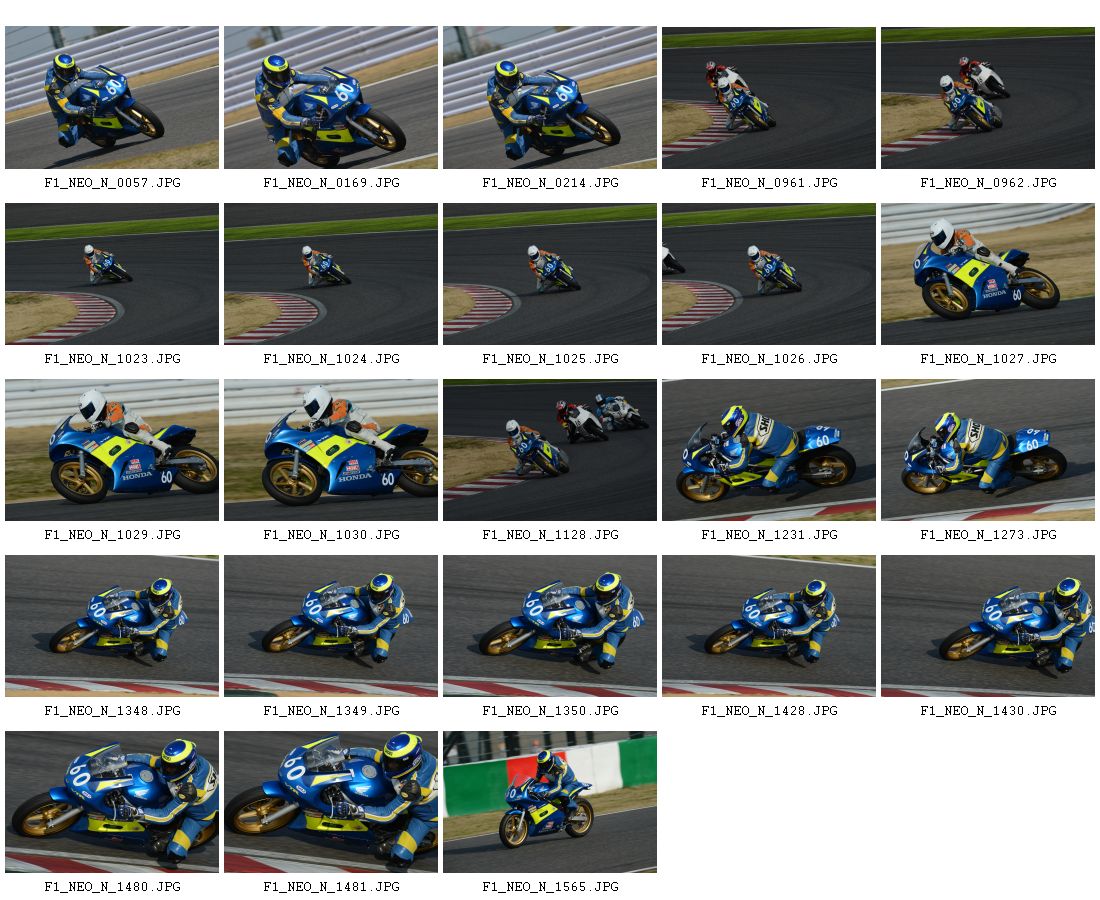Click the F1_NEO_N_1428.JPG filename caption
This screenshot has width=1100, height=900.
(769, 711)
